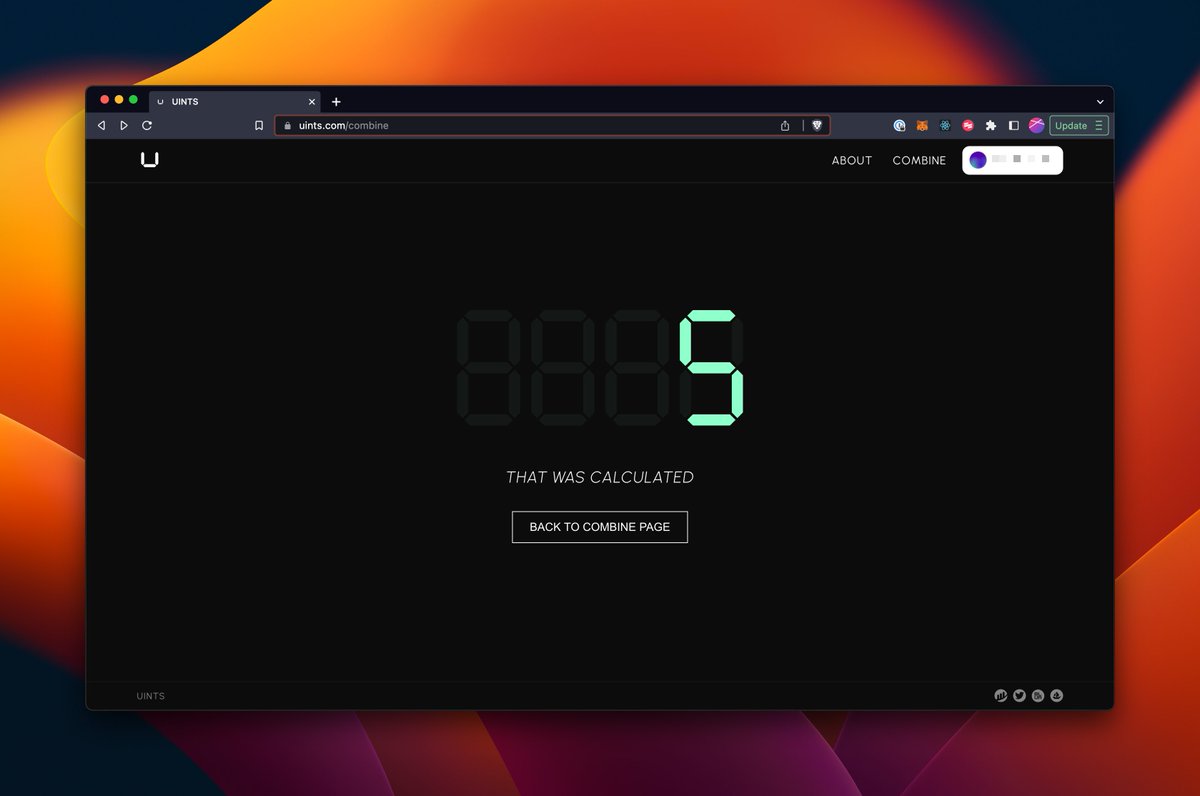Open the browser hamburger menu

click(x=1099, y=126)
